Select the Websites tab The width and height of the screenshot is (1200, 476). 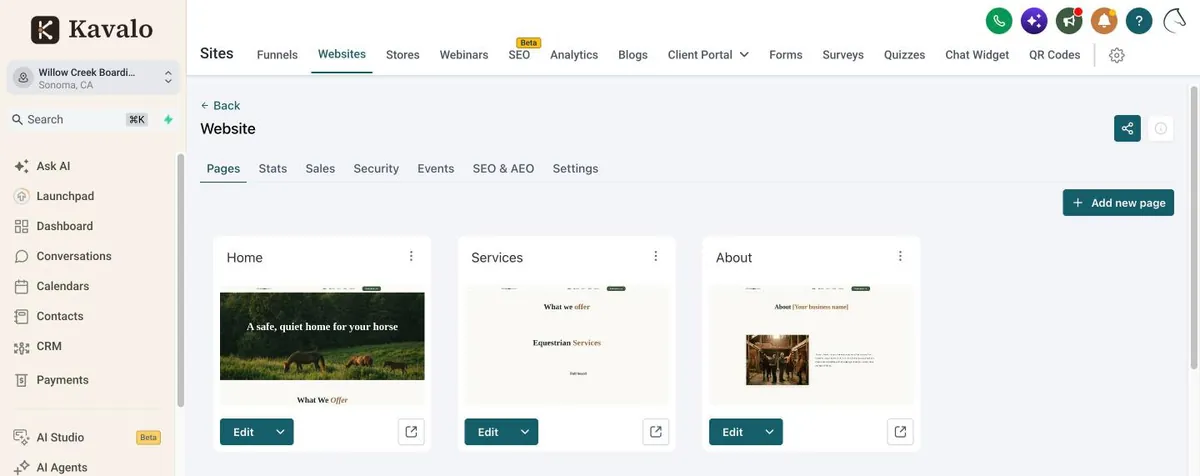coord(342,54)
